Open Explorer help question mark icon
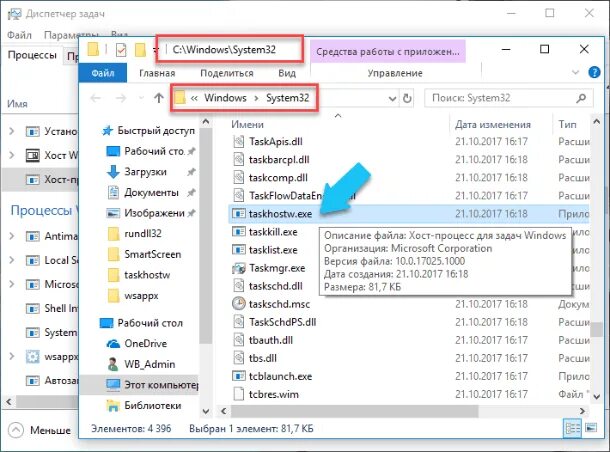Viewport: 610px width, 452px height. pyautogui.click(x=594, y=72)
